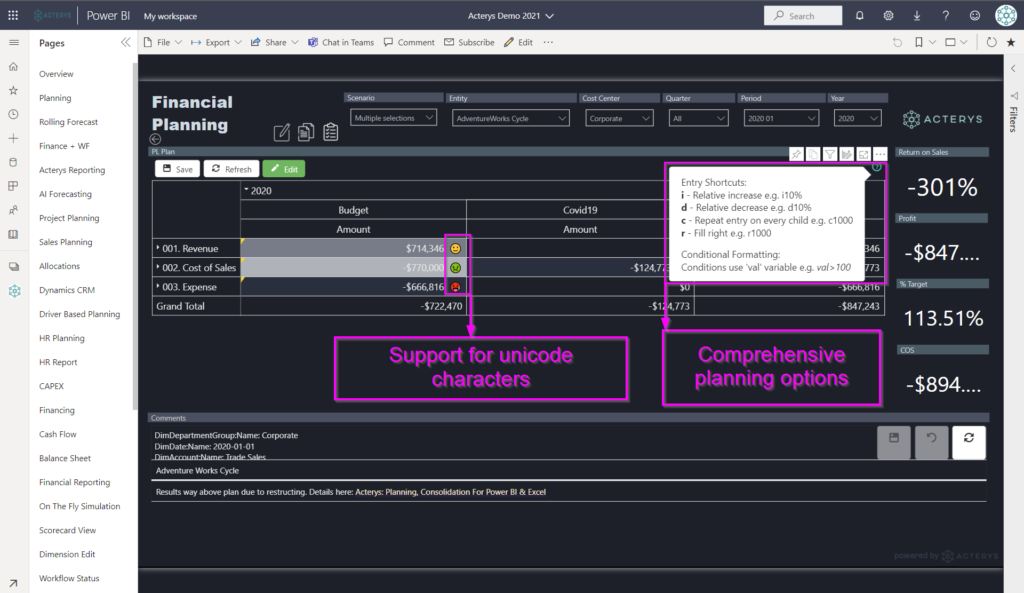The image size is (1024, 593).
Task: Click the Save button above the plan table
Action: pos(176,168)
